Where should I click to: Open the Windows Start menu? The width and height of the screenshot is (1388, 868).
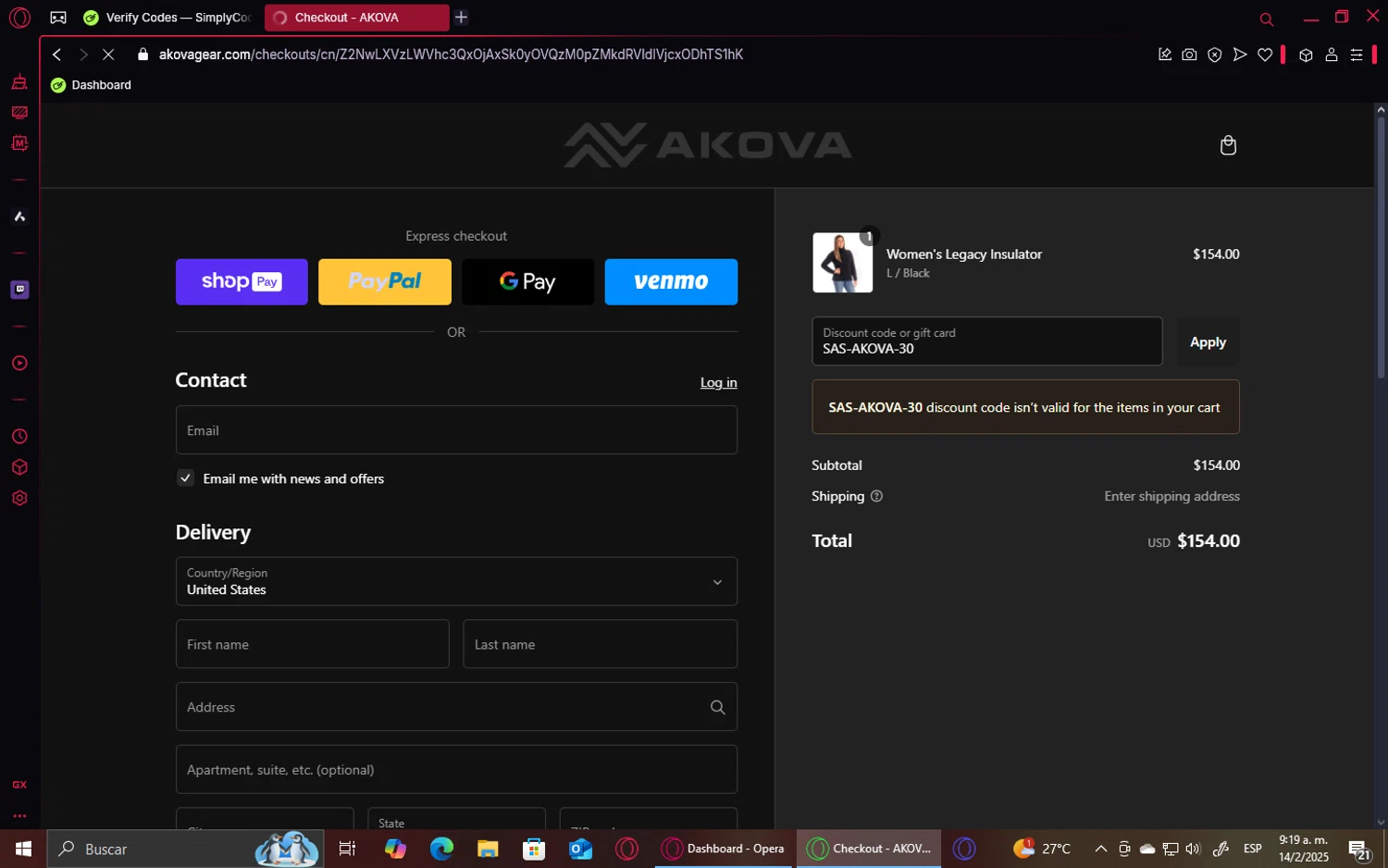point(23,849)
